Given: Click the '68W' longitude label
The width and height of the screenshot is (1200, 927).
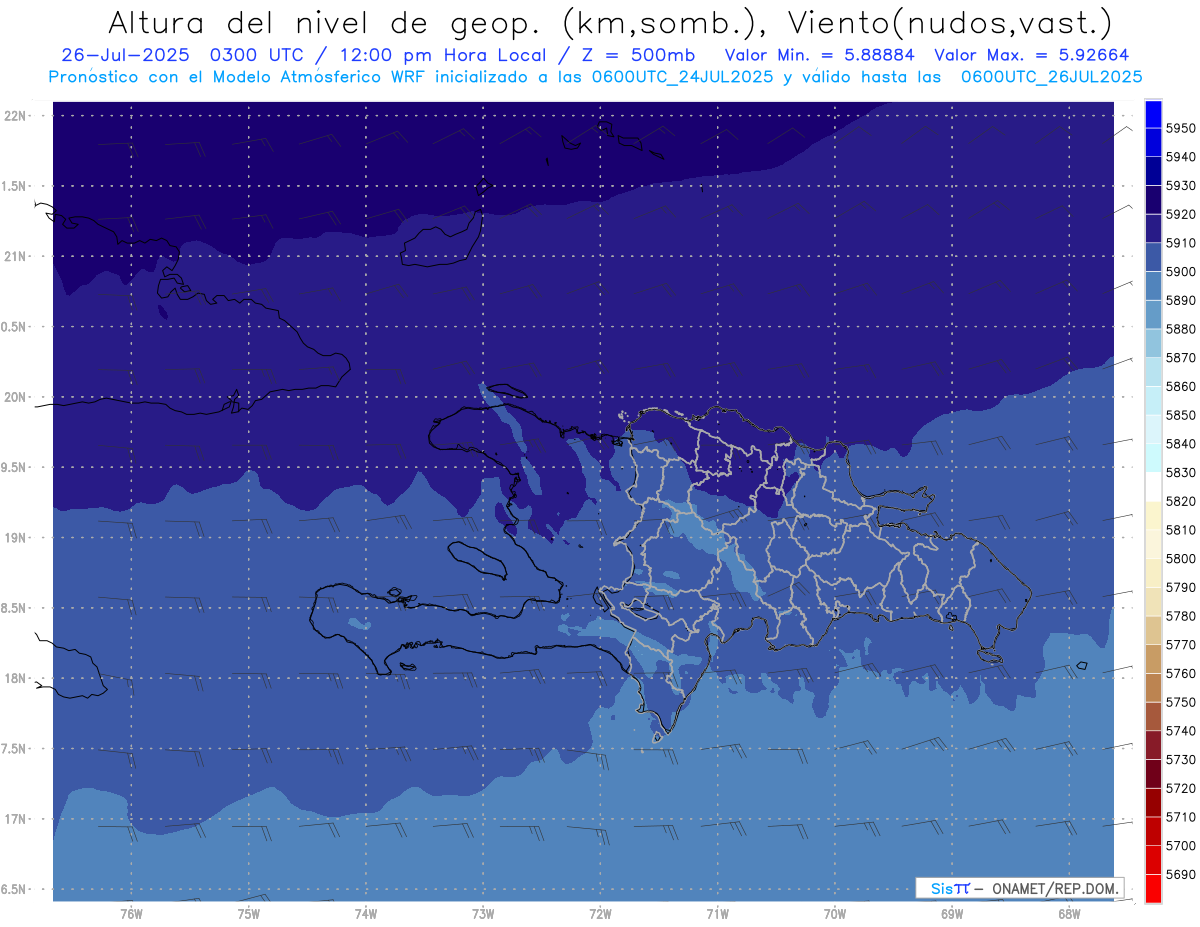Looking at the screenshot, I should pos(1069,914).
